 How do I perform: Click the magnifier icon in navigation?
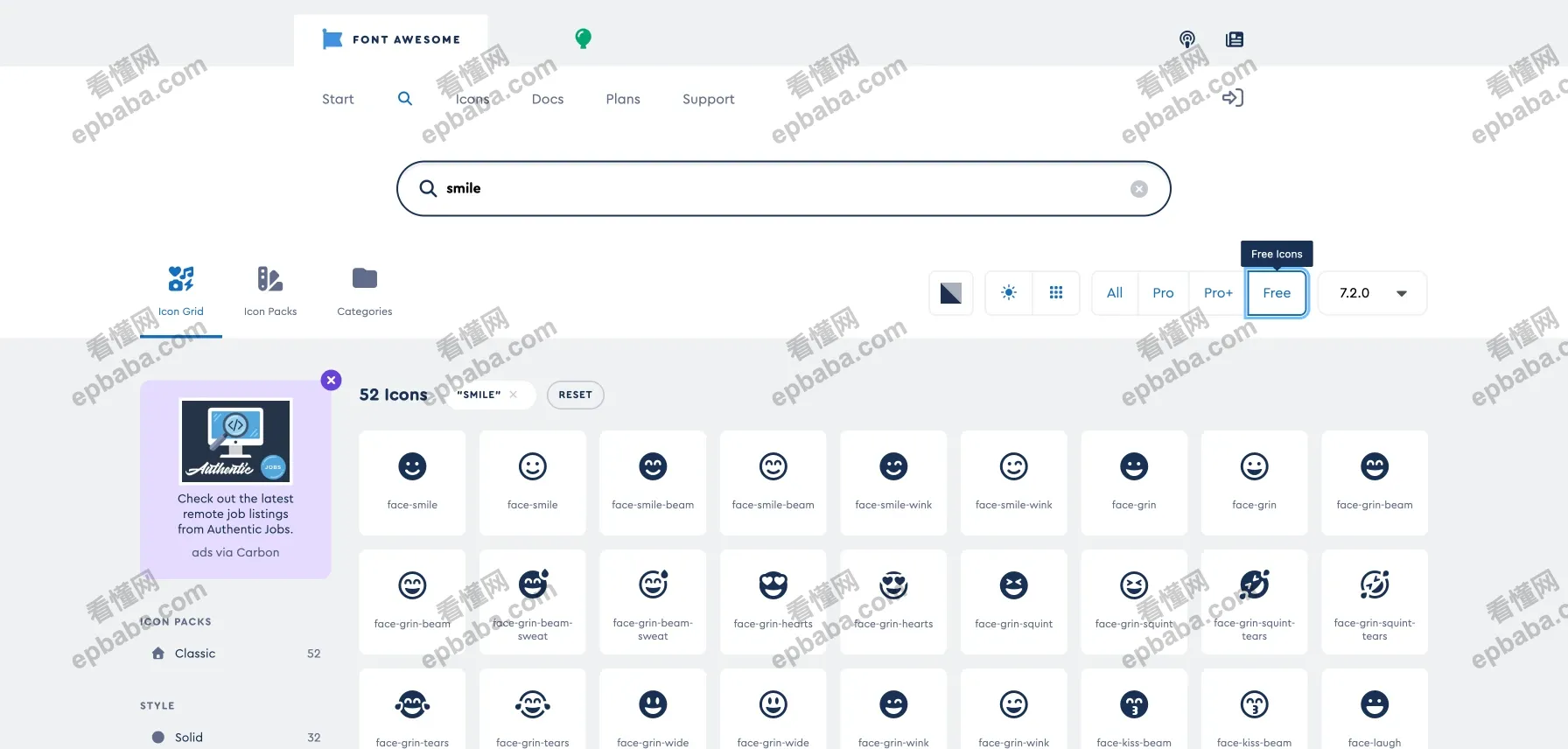pyautogui.click(x=405, y=99)
